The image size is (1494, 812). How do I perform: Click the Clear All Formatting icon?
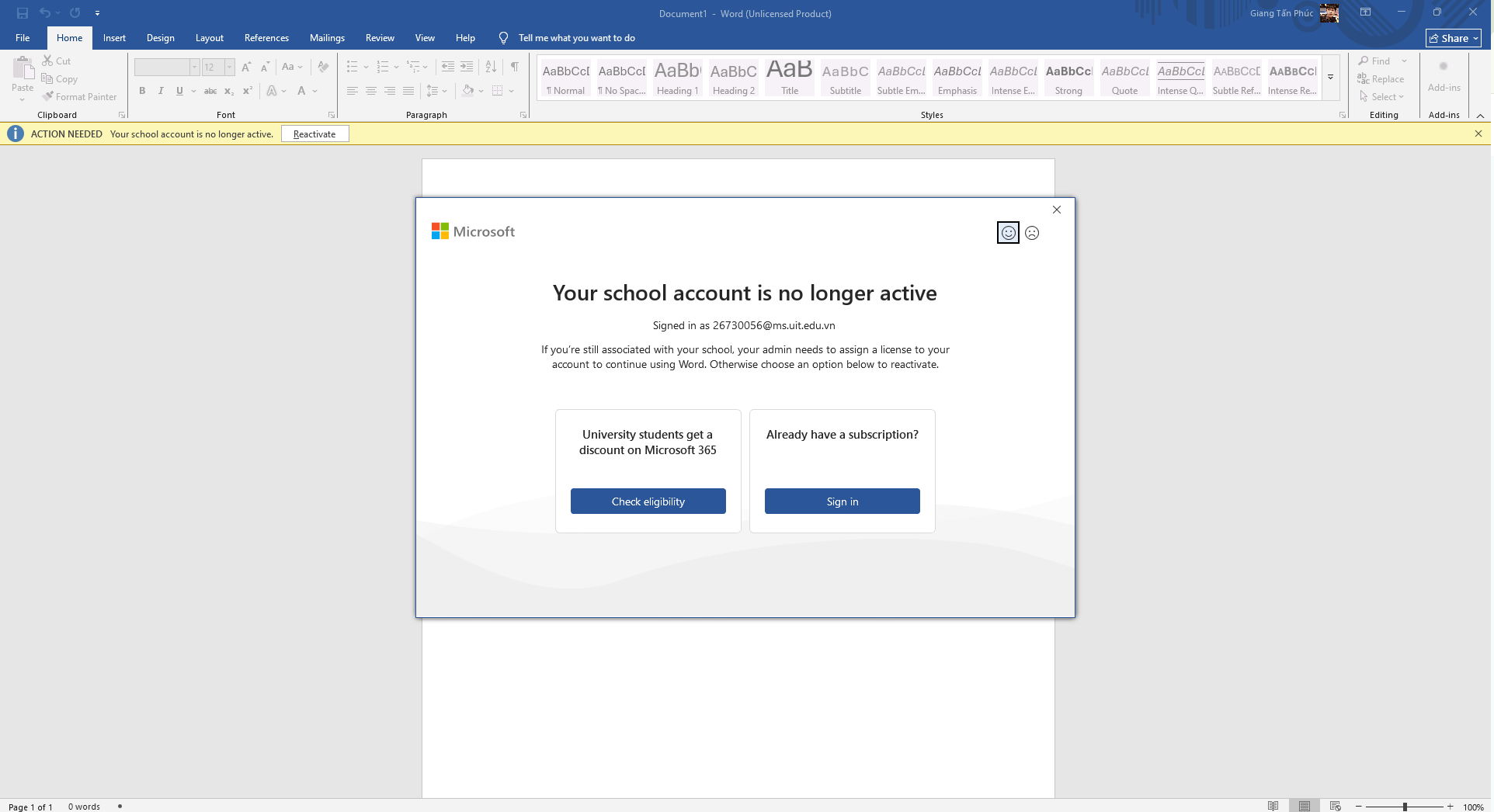(x=324, y=67)
